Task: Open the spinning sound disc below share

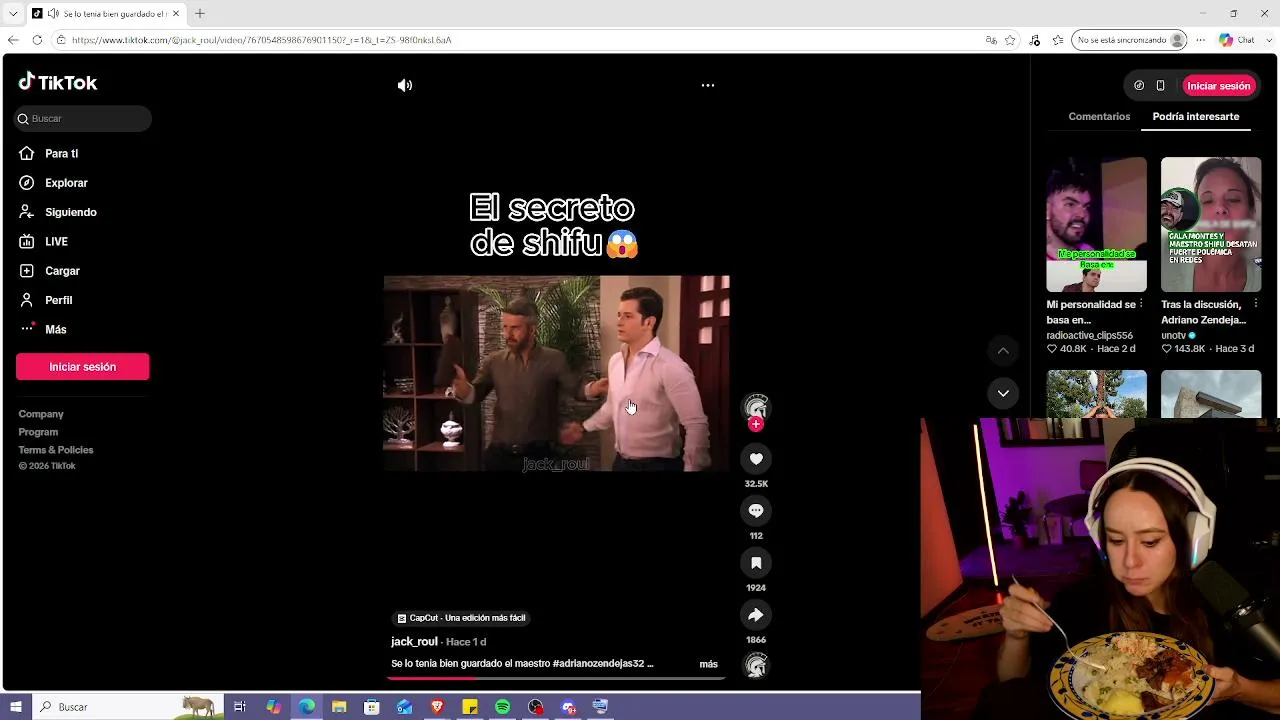Action: click(756, 665)
